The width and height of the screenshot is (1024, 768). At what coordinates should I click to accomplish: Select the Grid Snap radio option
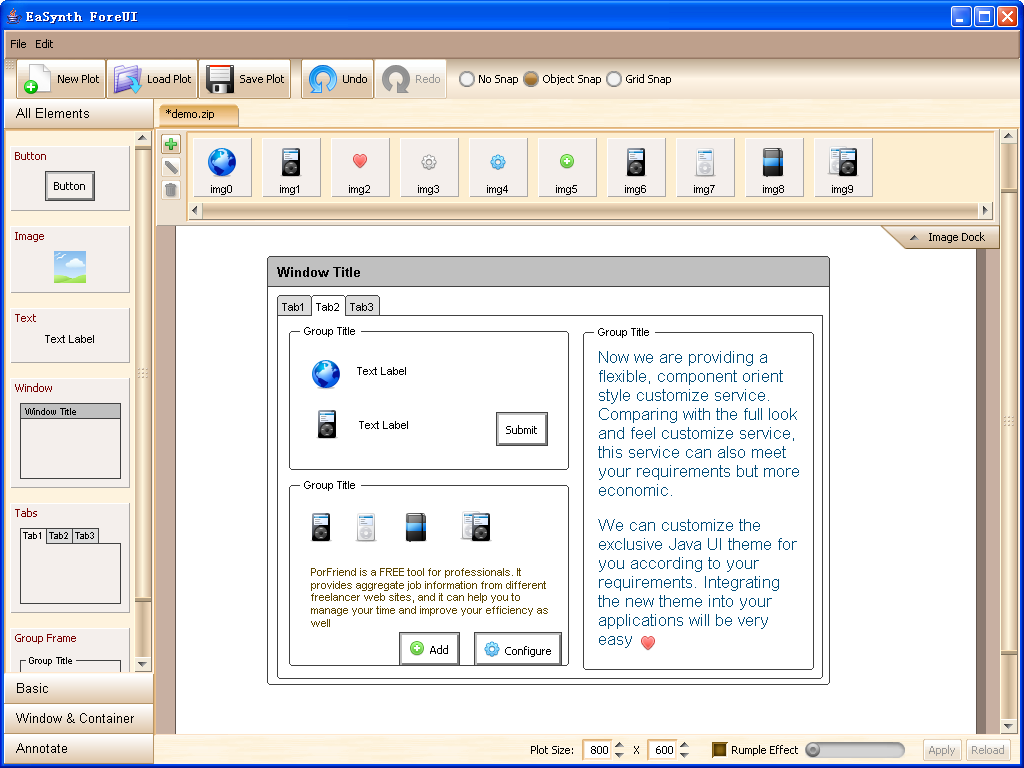[x=614, y=79]
